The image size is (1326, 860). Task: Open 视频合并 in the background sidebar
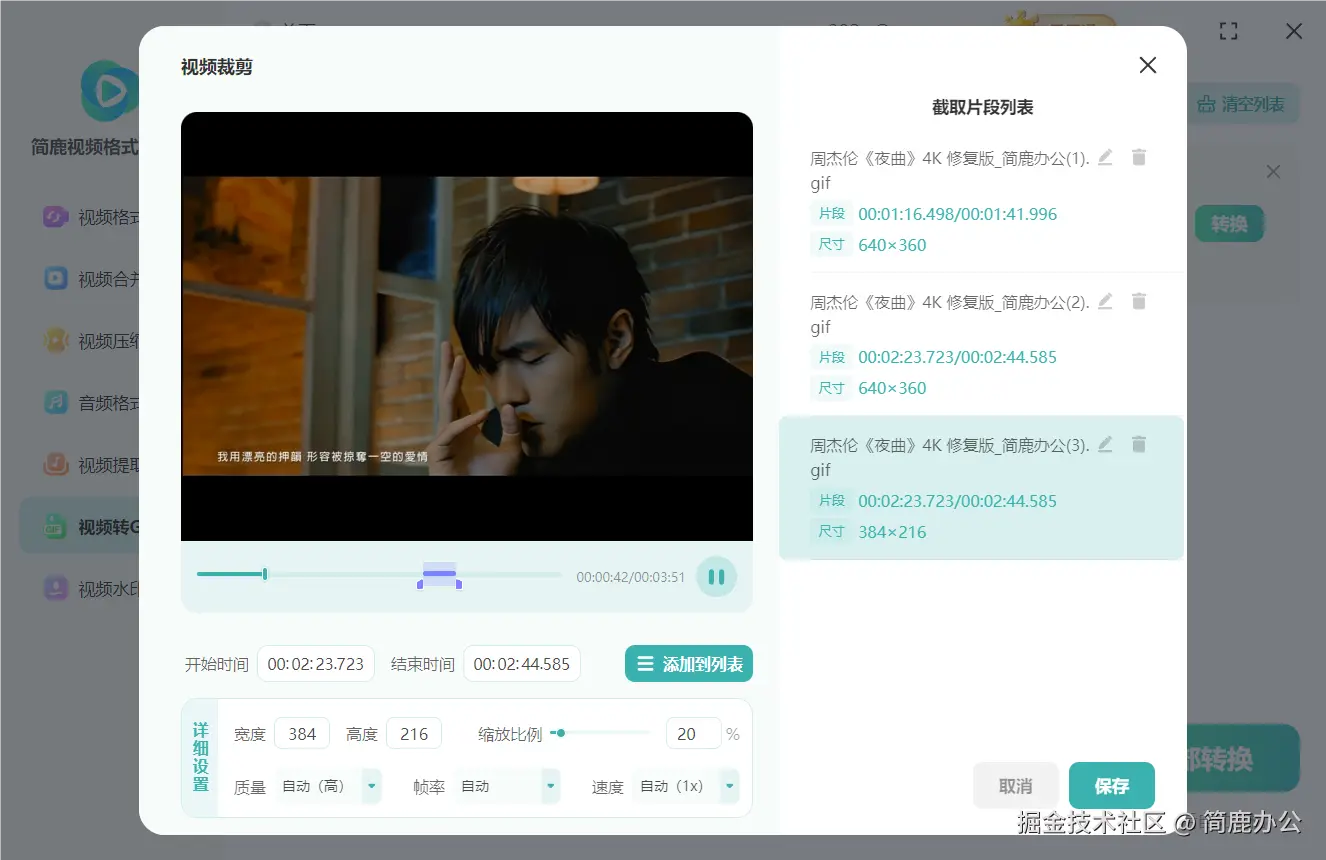tap(90, 279)
